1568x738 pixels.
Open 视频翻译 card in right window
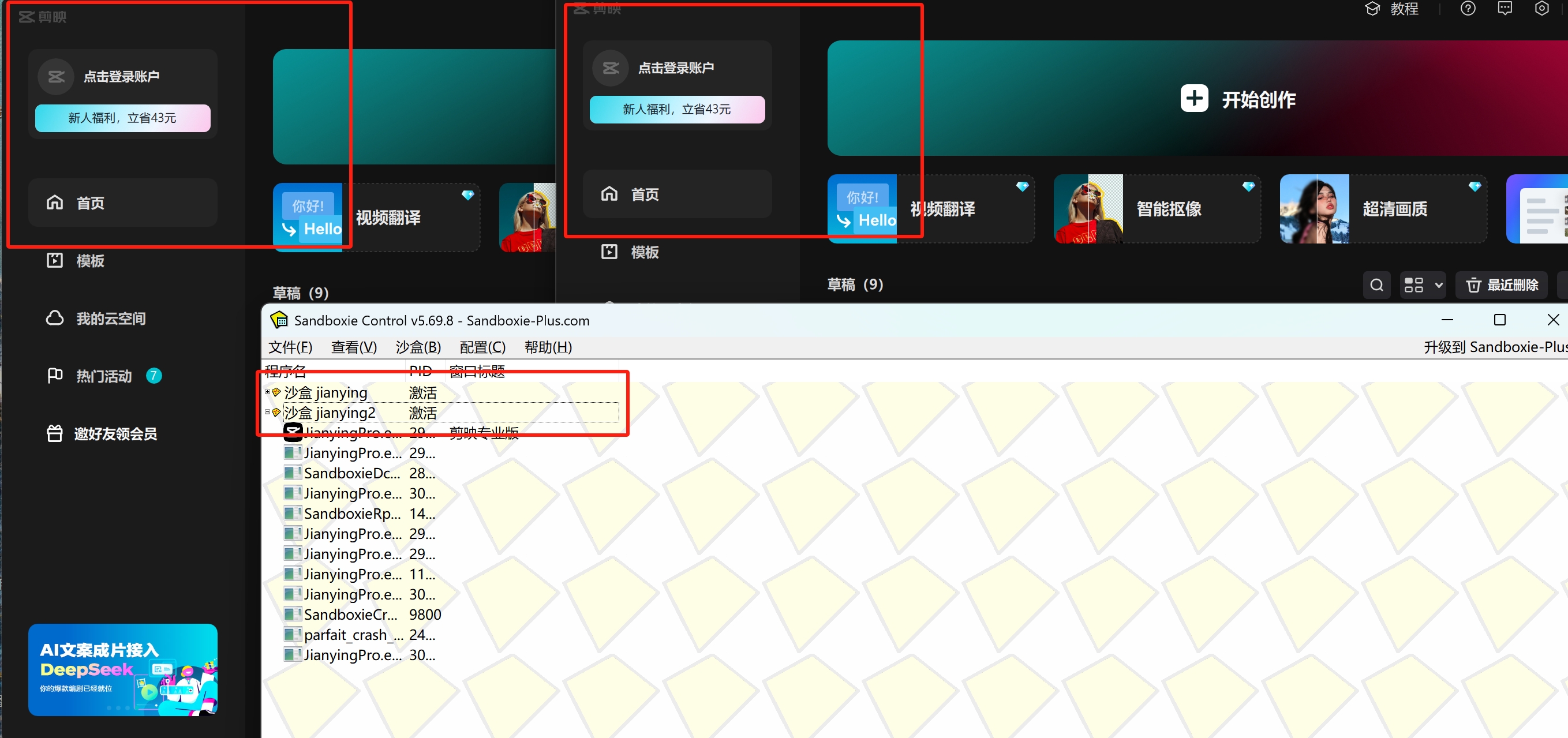pyautogui.click(x=931, y=209)
